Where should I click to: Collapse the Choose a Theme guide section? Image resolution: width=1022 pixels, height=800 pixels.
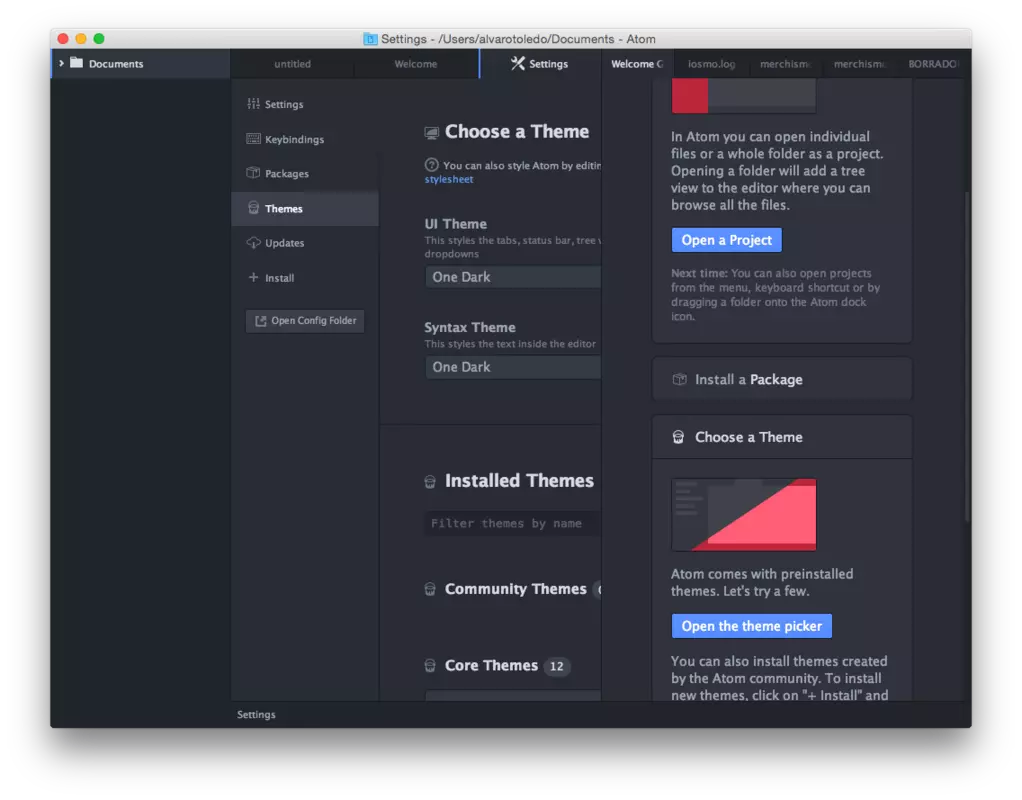[x=781, y=437]
